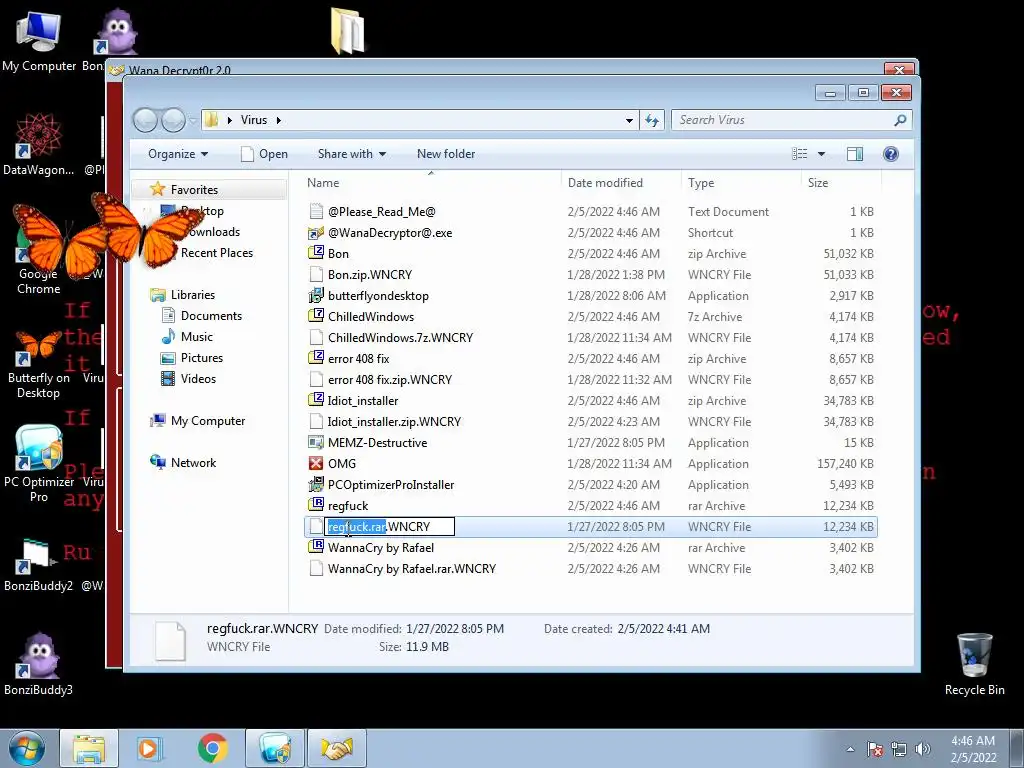
Task: Select Bon.zip.WNCRY file
Action: 370,275
